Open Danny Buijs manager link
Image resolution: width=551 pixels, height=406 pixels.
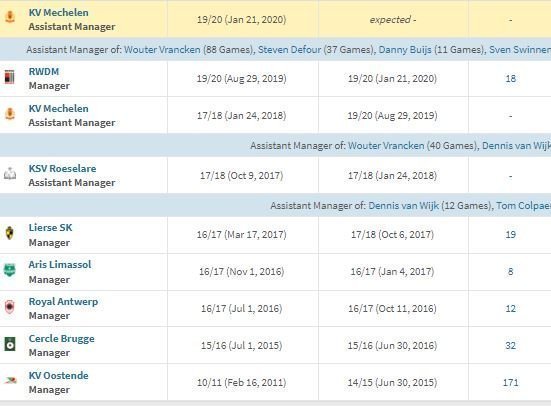(x=405, y=50)
